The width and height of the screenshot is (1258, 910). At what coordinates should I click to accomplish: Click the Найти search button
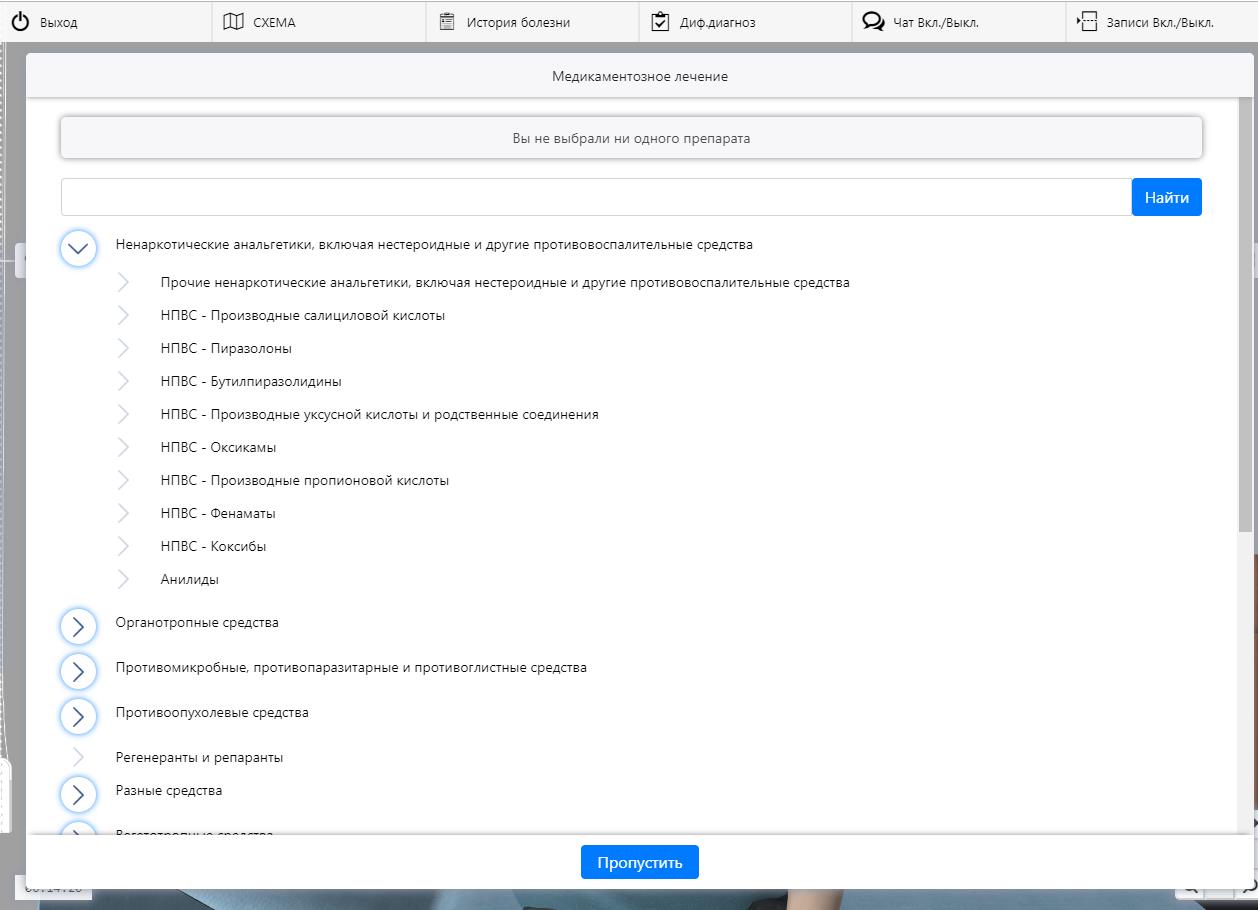[x=1166, y=197]
